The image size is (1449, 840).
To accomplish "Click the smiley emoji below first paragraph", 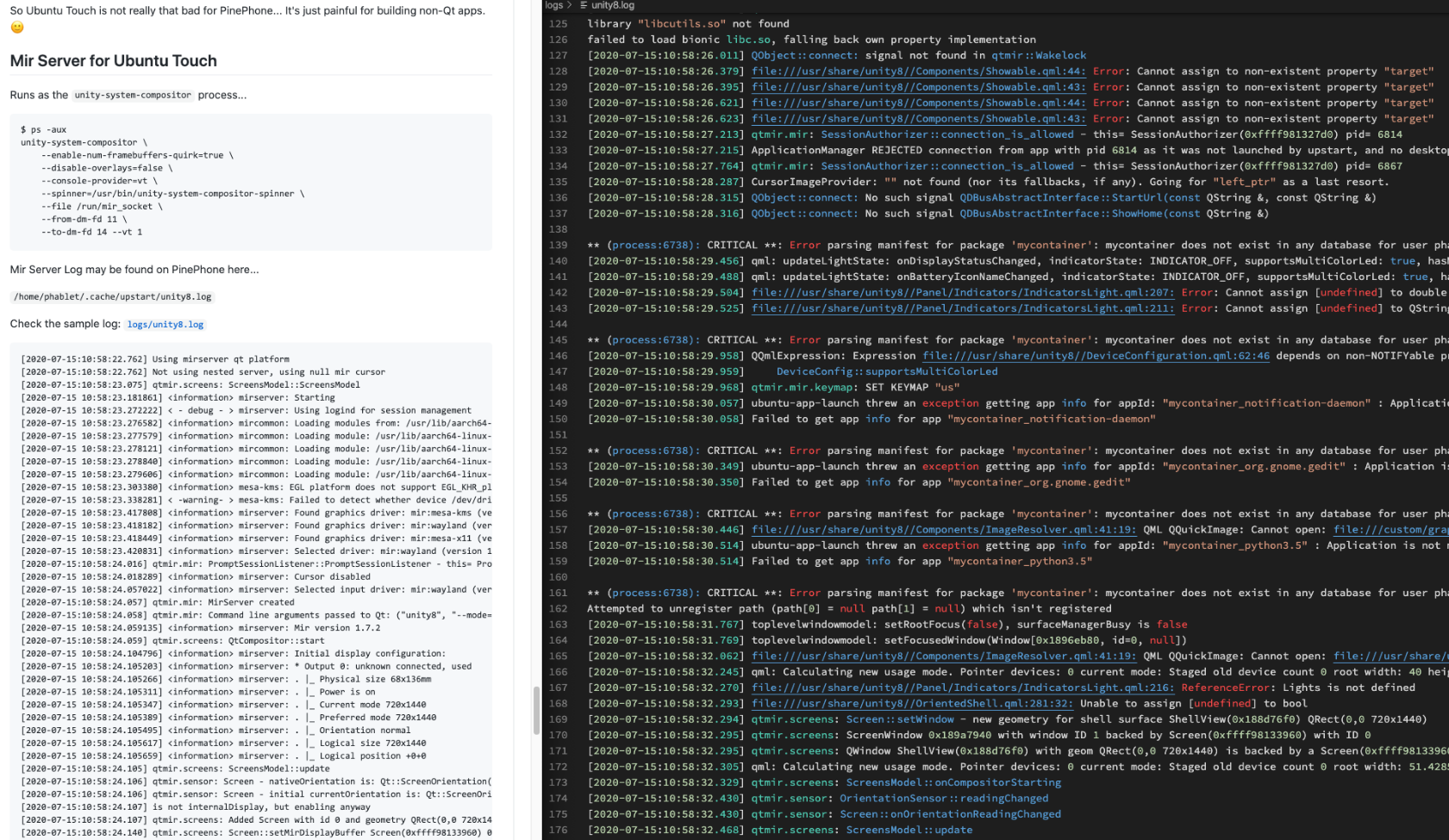I will click(17, 28).
